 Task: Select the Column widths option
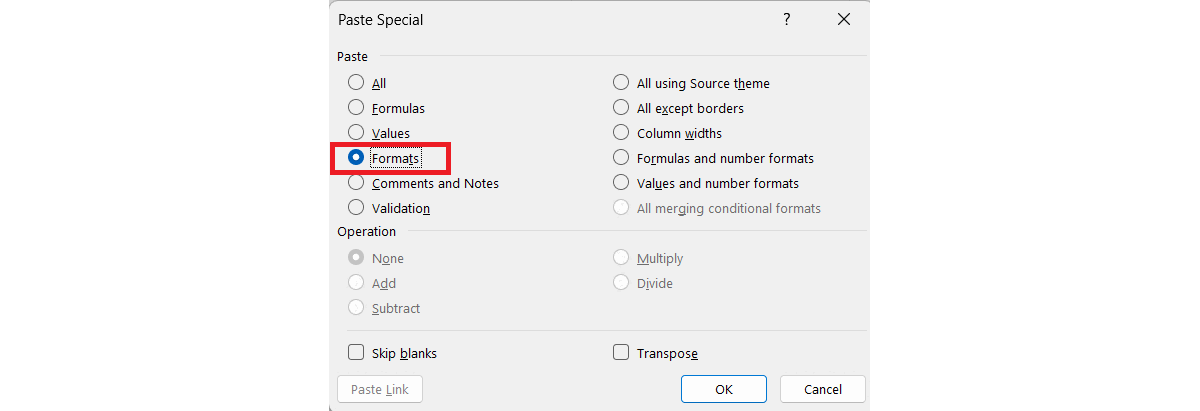(x=621, y=133)
